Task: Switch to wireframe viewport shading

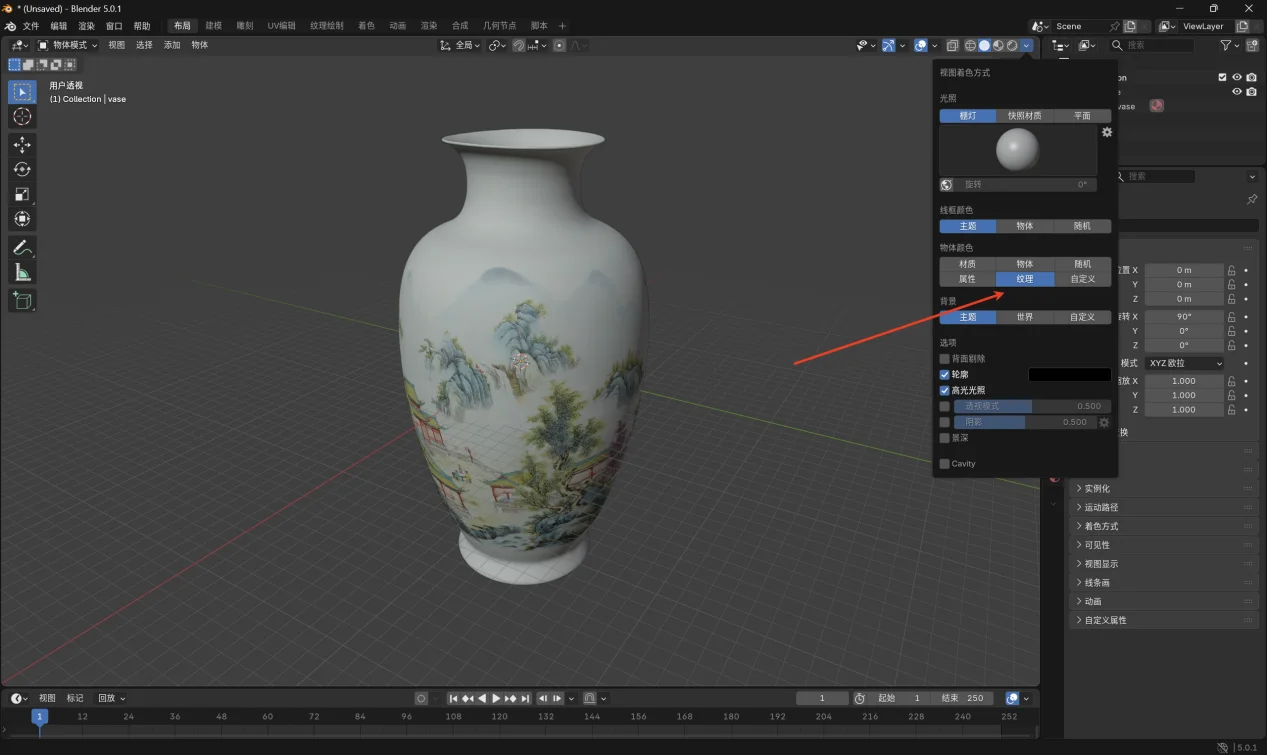Action: 969,45
